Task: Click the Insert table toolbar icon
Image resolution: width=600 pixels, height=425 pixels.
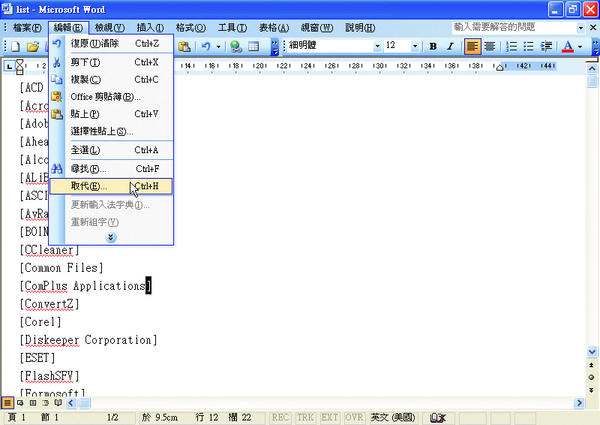Action: [253, 47]
